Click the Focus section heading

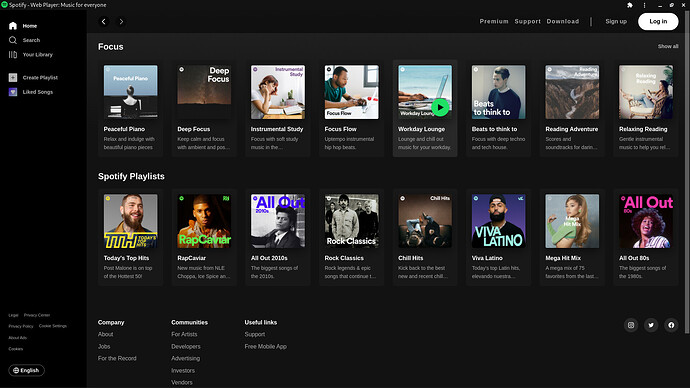(x=111, y=47)
